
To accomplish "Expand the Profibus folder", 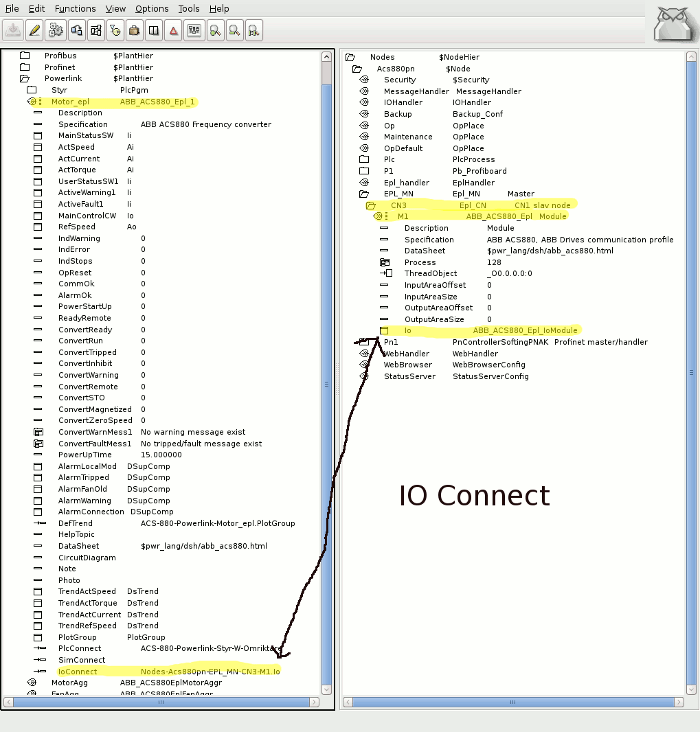I will pyautogui.click(x=25, y=55).
